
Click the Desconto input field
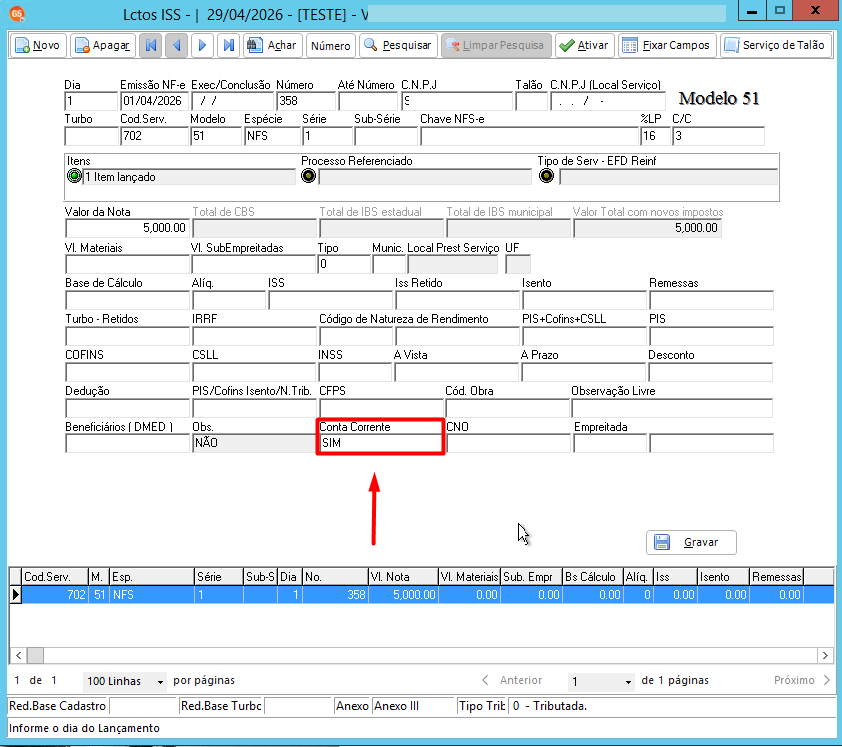[710, 372]
